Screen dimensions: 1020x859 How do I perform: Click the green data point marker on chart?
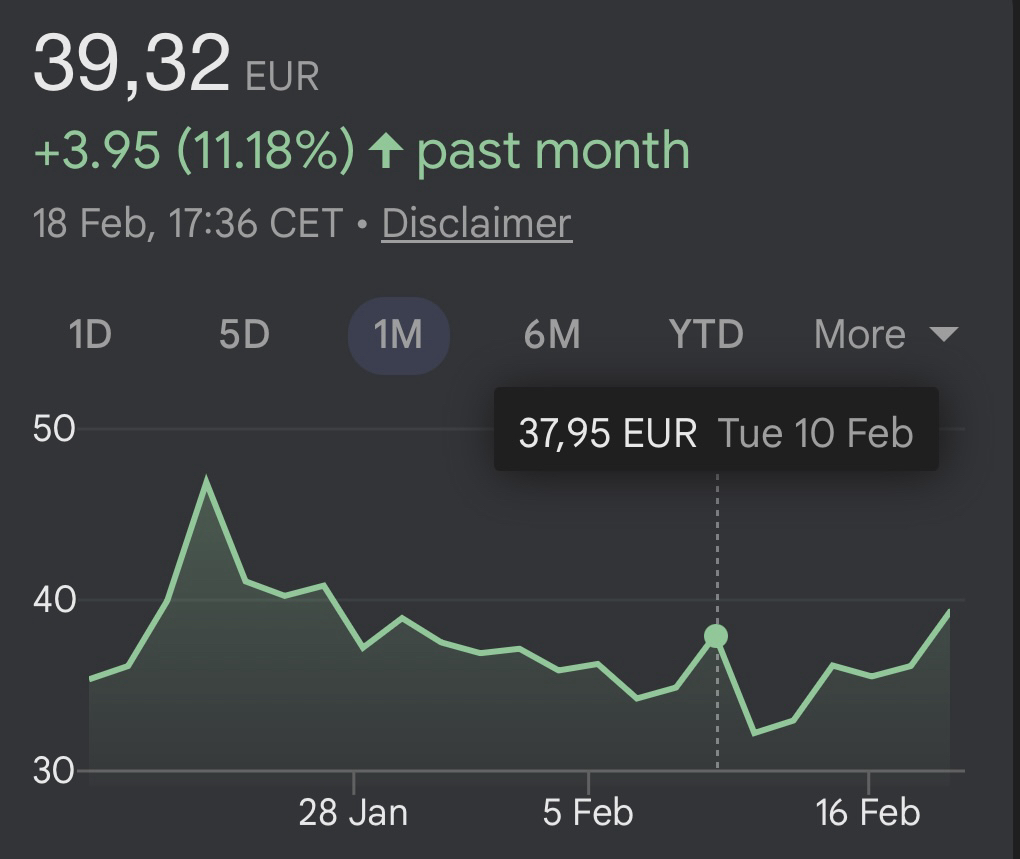[x=716, y=635]
